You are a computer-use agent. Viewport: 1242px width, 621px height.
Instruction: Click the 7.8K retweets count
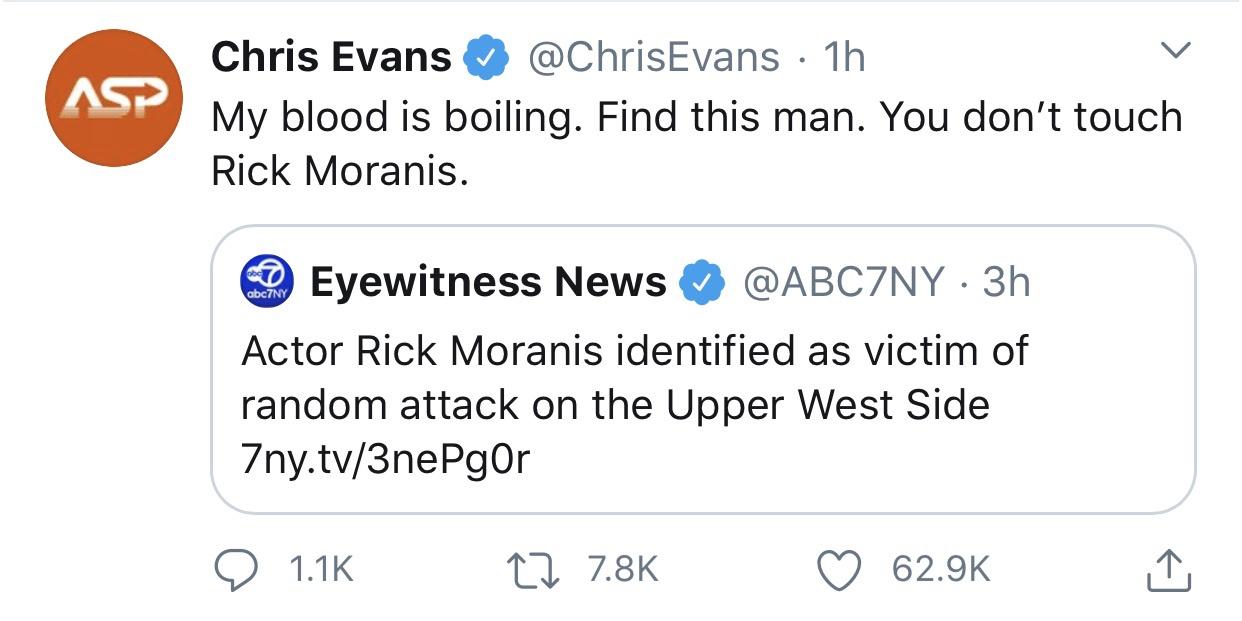pyautogui.click(x=623, y=569)
